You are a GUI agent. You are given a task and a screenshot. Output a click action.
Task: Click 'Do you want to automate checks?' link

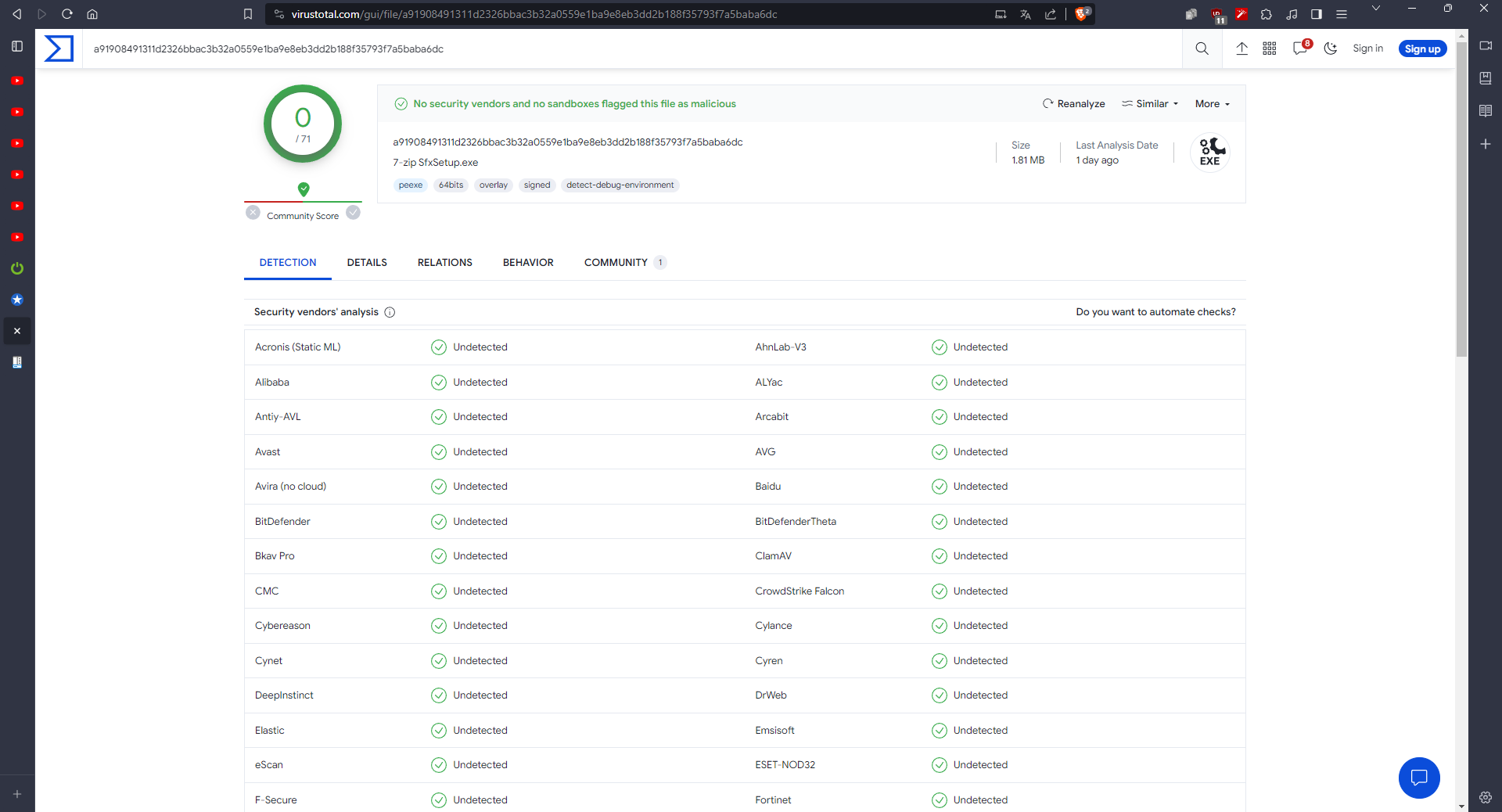[x=1156, y=312]
